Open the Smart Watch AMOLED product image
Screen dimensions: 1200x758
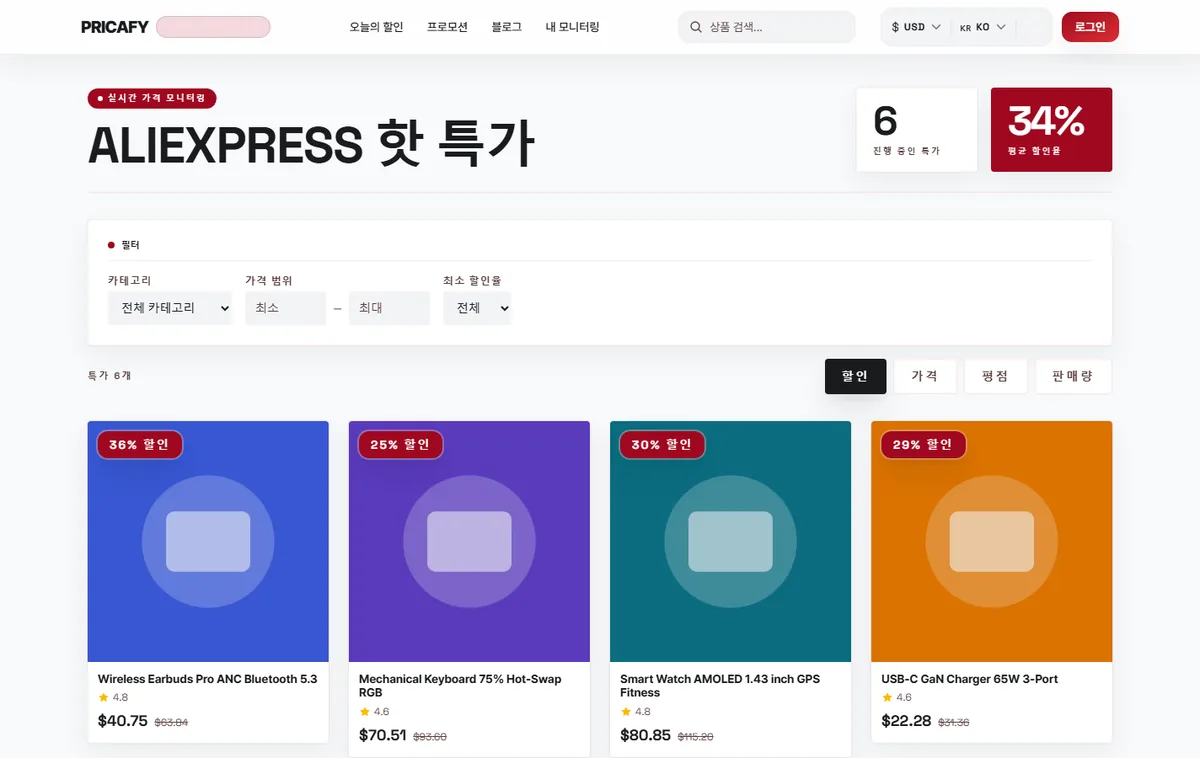click(730, 541)
